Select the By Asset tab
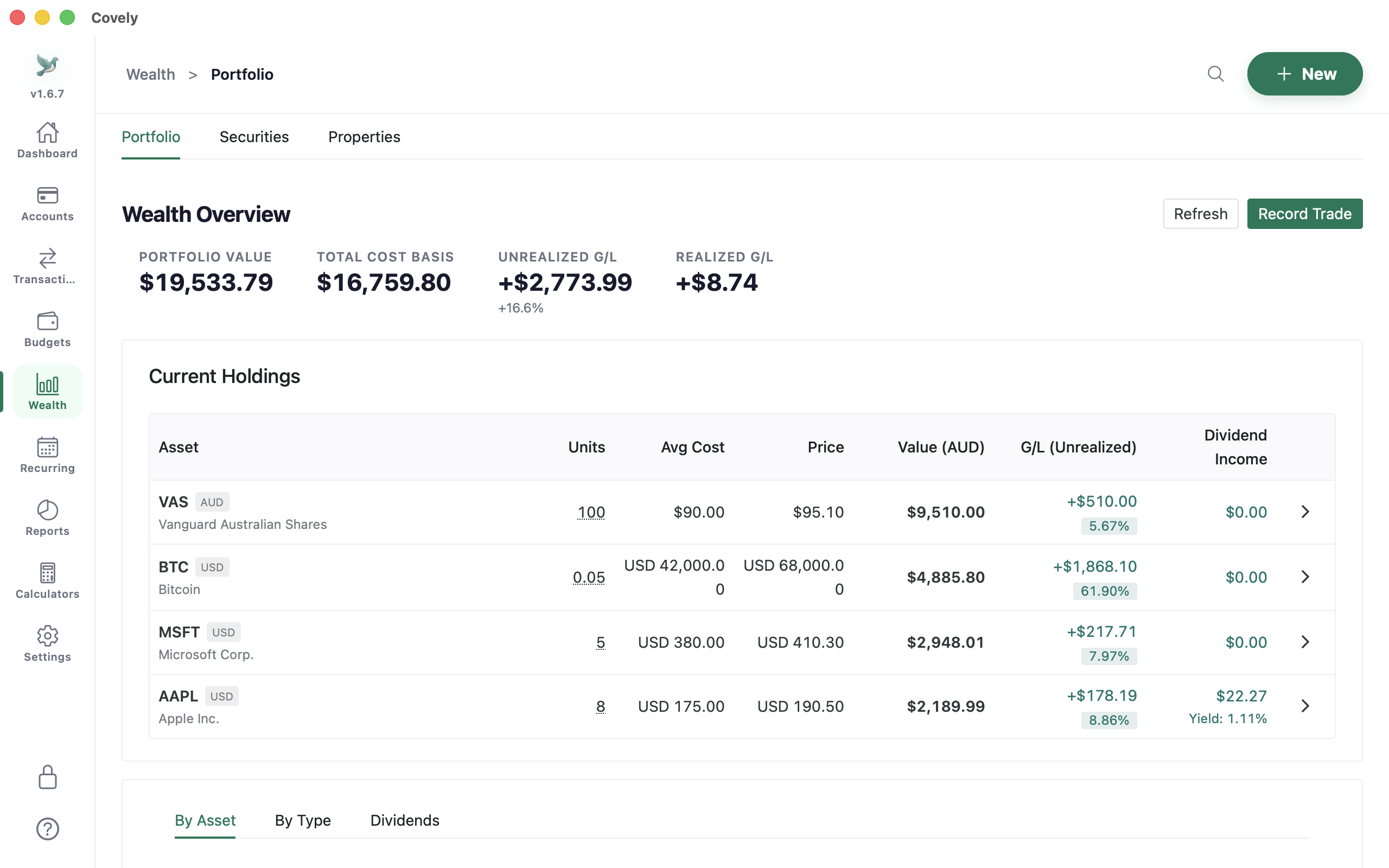1389x868 pixels. (205, 820)
